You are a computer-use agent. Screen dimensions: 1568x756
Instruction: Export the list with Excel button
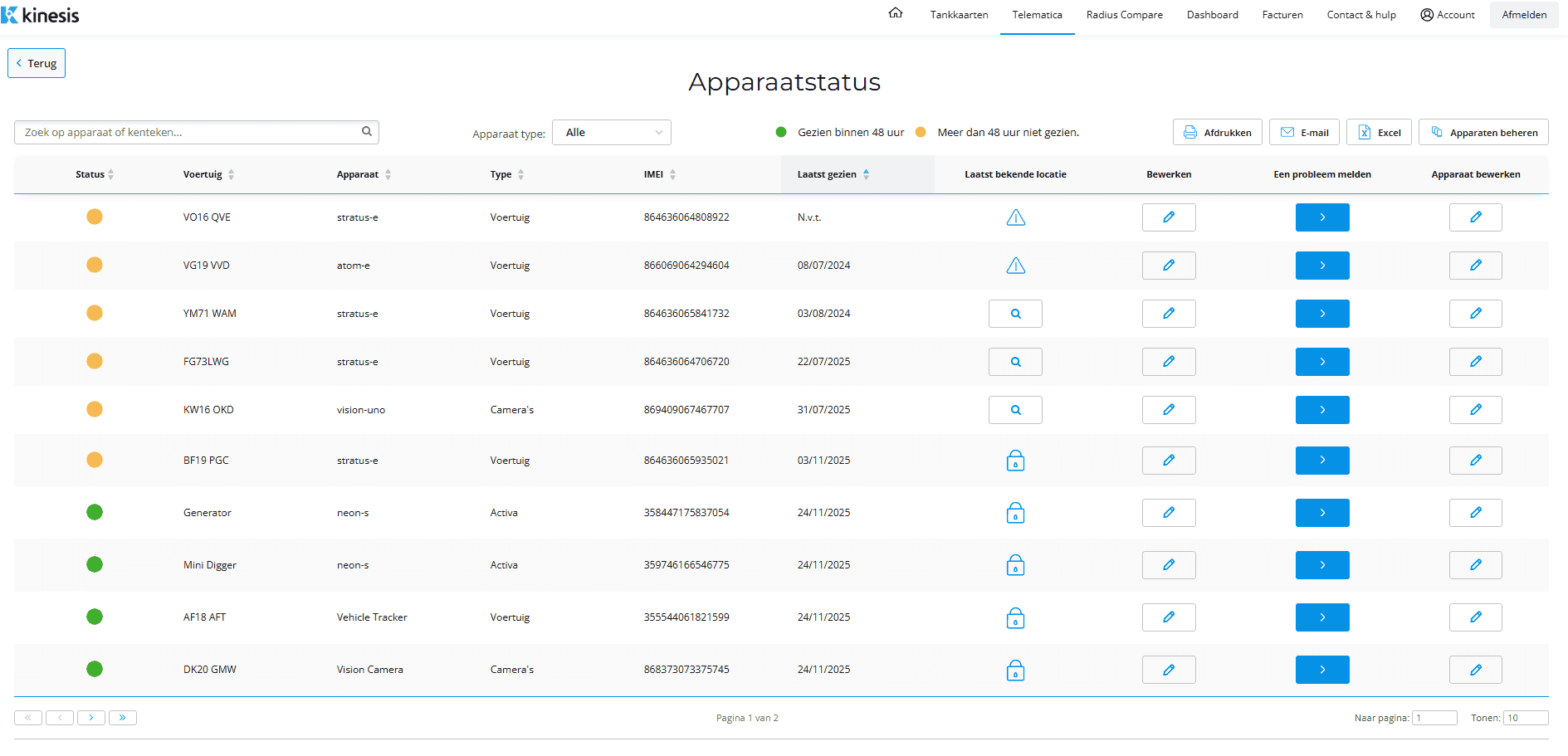1378,133
